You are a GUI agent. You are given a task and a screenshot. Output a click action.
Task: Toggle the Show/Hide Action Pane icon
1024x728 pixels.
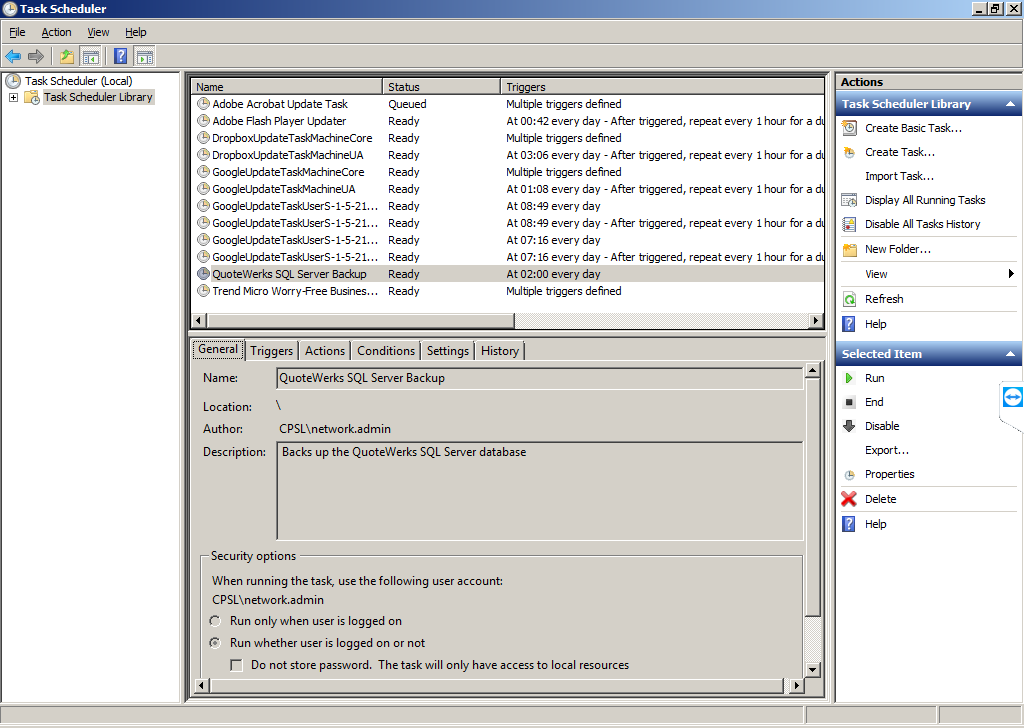click(x=145, y=57)
